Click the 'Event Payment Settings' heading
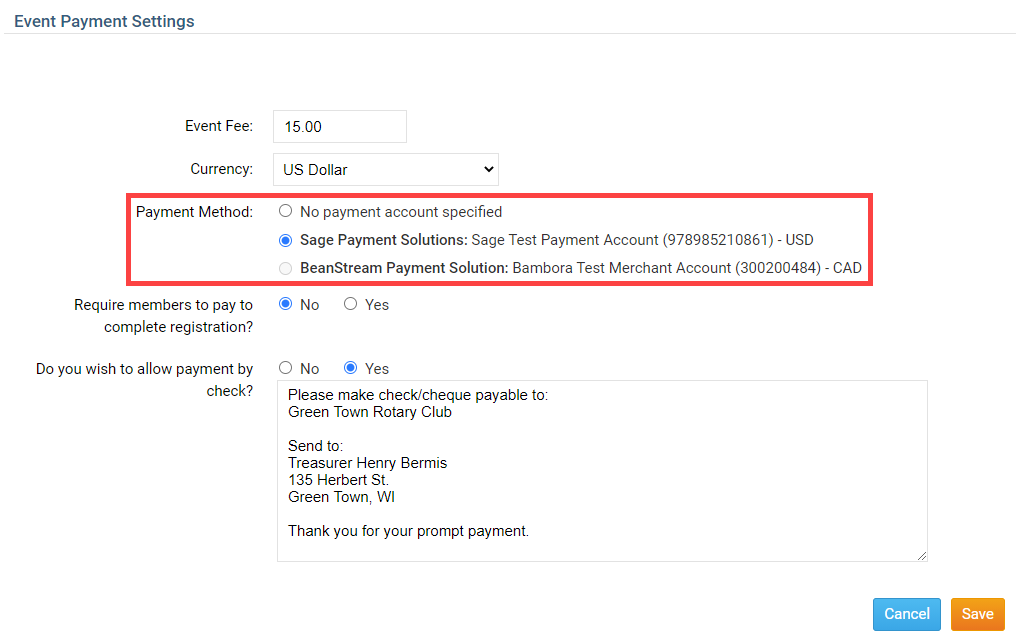The width and height of the screenshot is (1018, 643). (104, 21)
